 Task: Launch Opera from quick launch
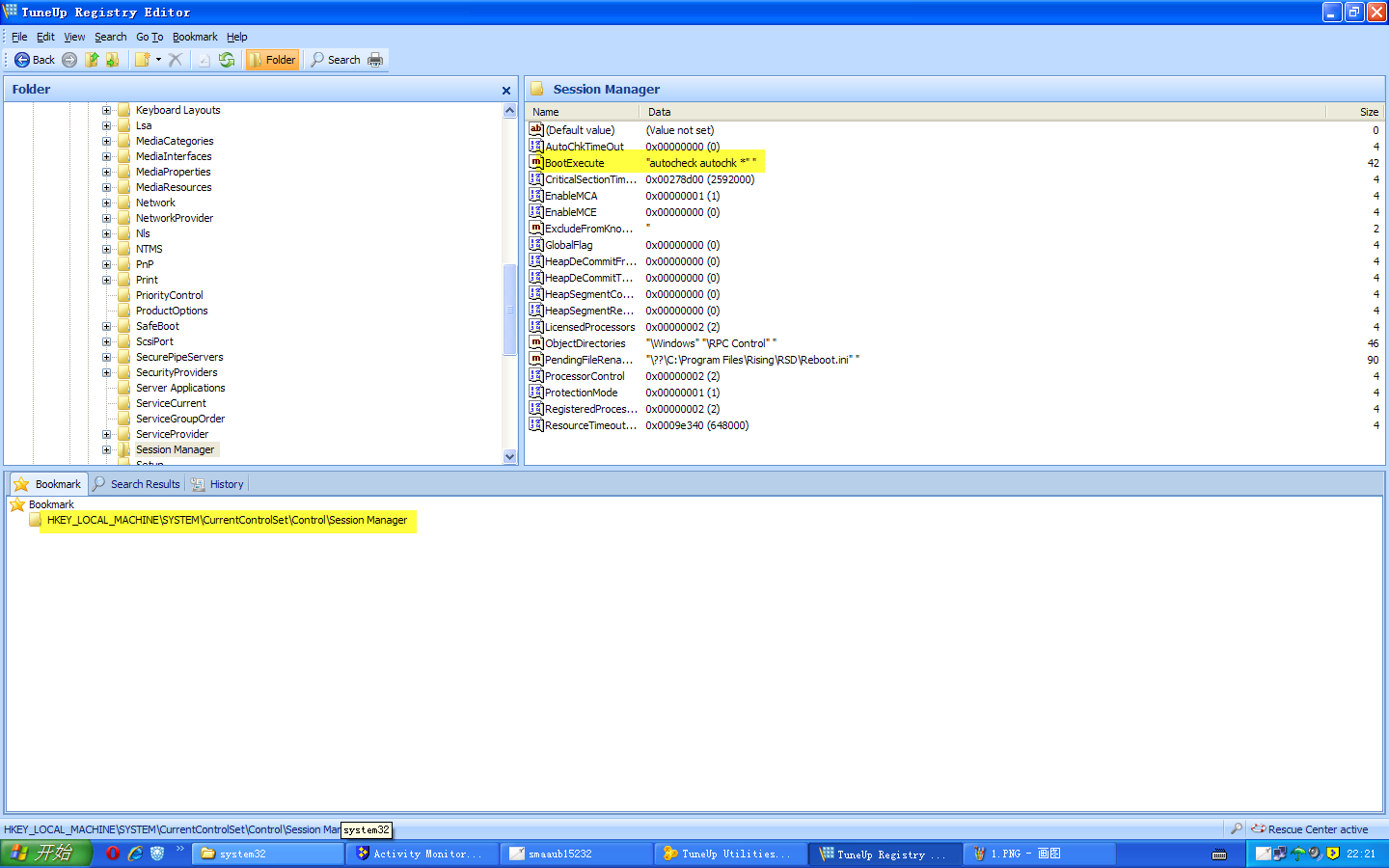[113, 854]
